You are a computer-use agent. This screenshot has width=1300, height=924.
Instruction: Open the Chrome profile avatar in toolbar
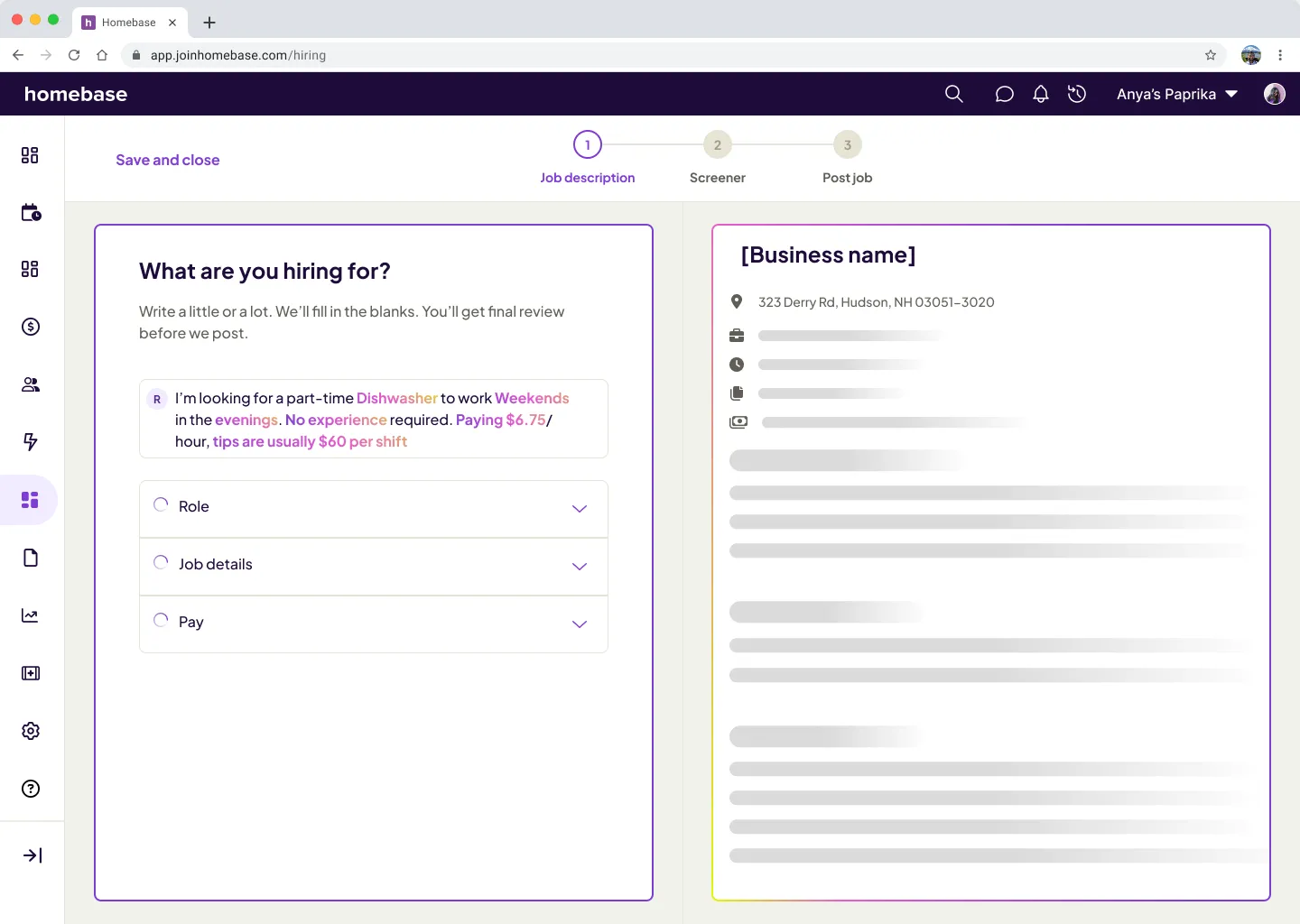tap(1251, 55)
